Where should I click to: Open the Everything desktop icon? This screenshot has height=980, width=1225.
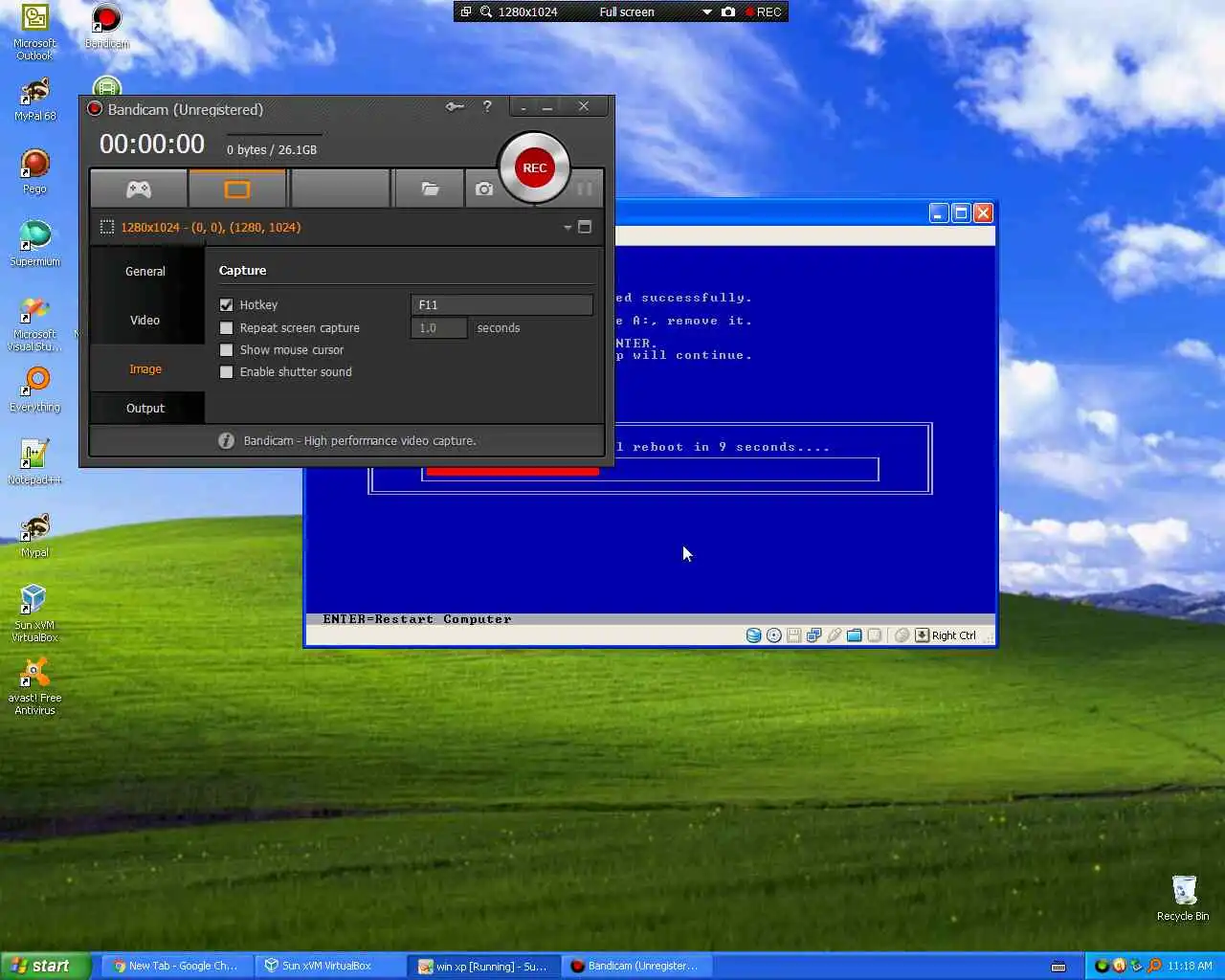(35, 390)
